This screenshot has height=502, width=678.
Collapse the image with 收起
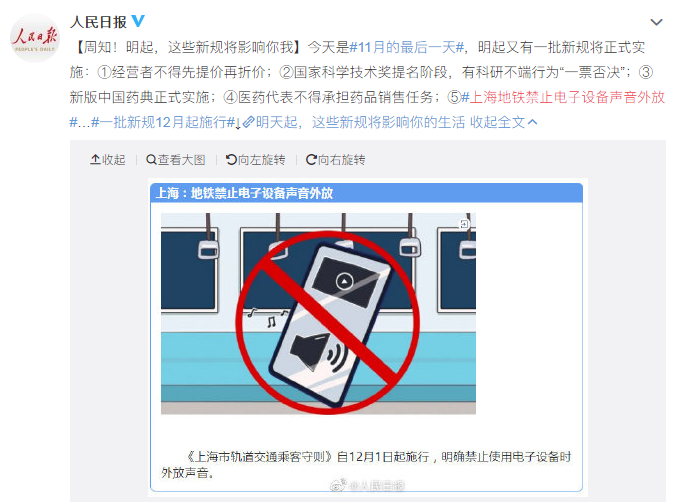click(108, 160)
